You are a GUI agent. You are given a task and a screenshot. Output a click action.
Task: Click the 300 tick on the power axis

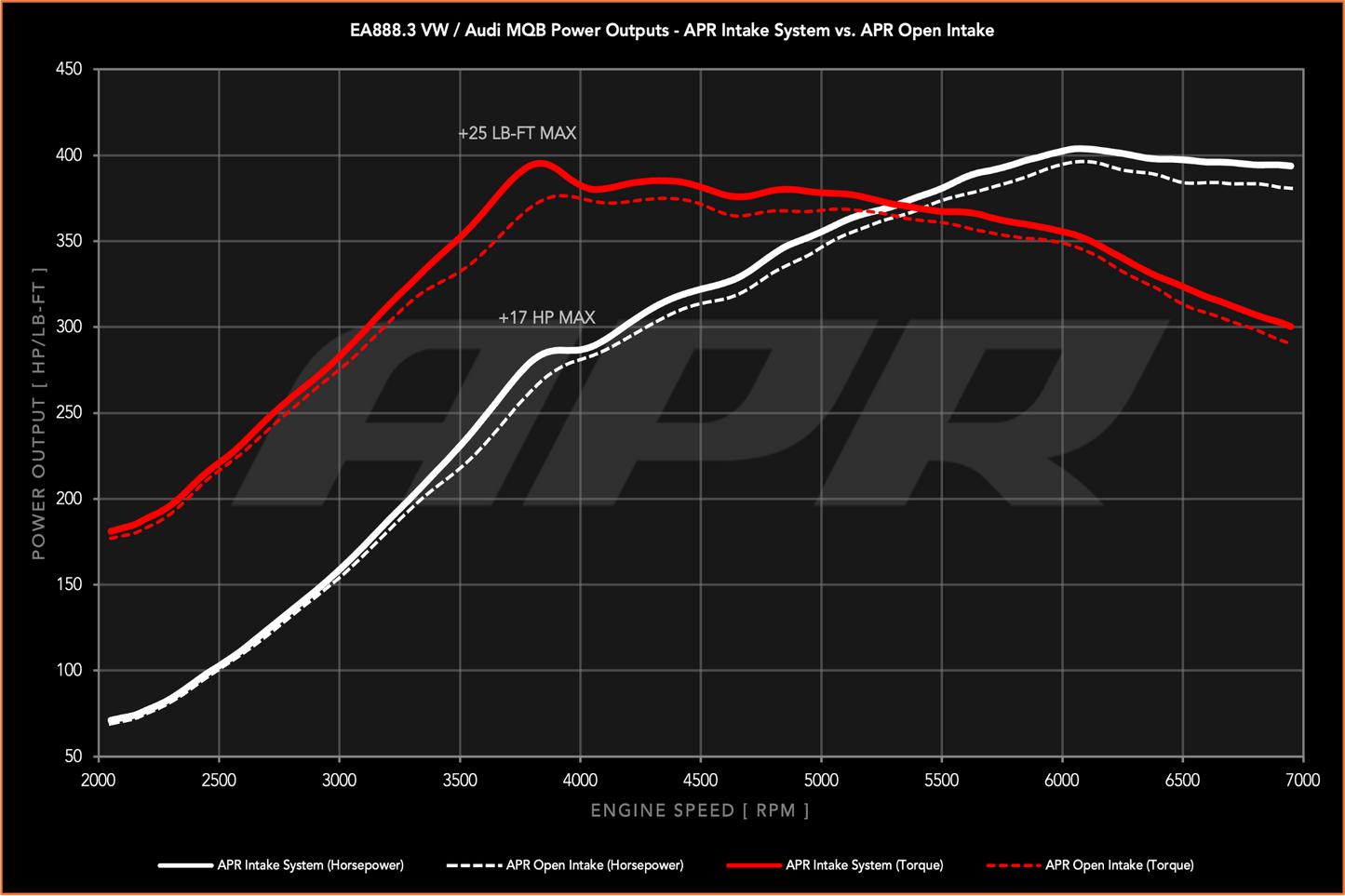(x=69, y=327)
